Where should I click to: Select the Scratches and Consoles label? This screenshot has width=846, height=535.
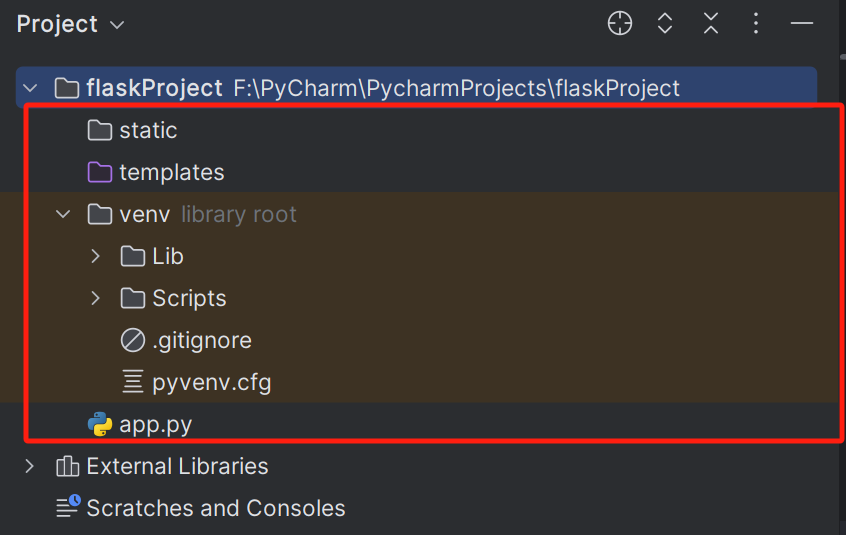pos(216,508)
